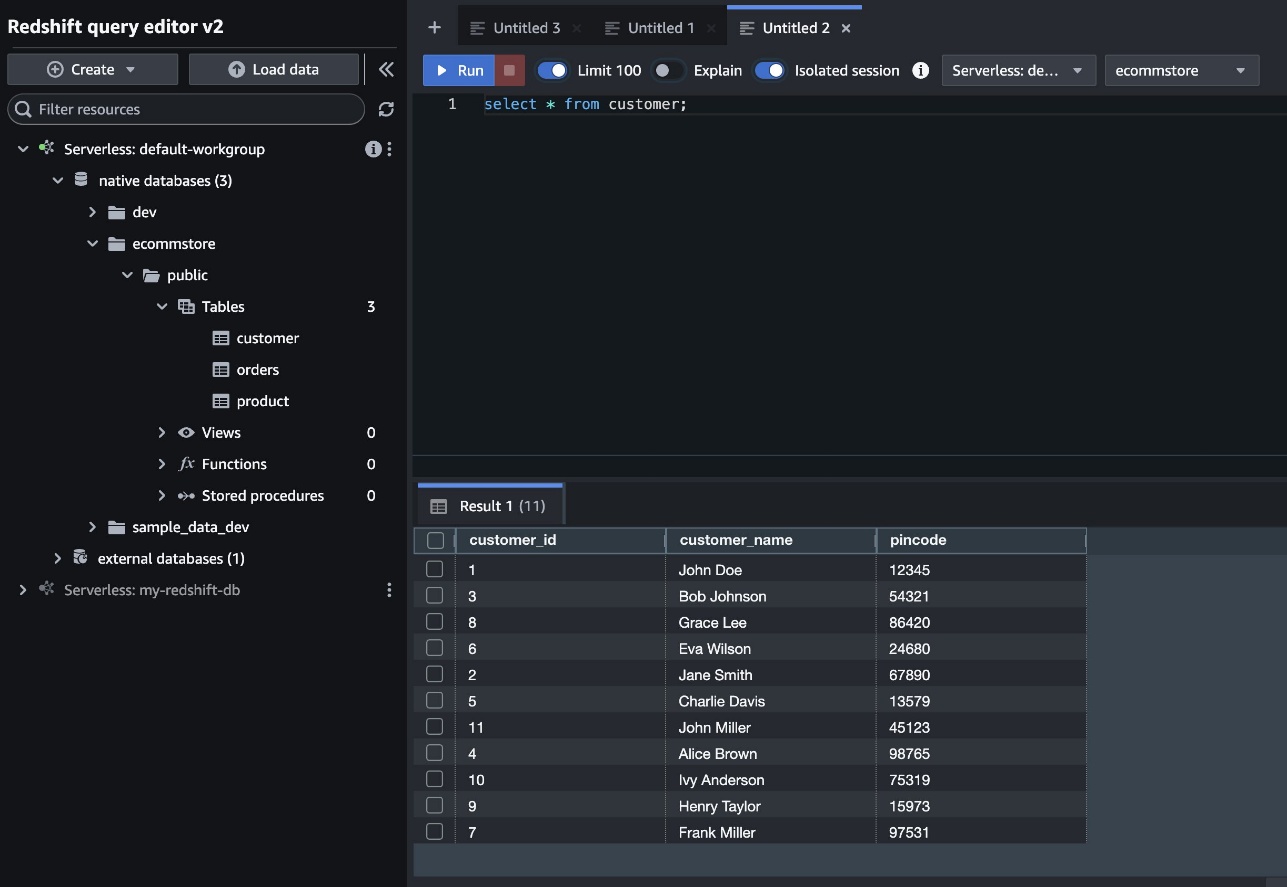Focus the Filter resources search field
The image size is (1287, 887).
click(x=186, y=109)
